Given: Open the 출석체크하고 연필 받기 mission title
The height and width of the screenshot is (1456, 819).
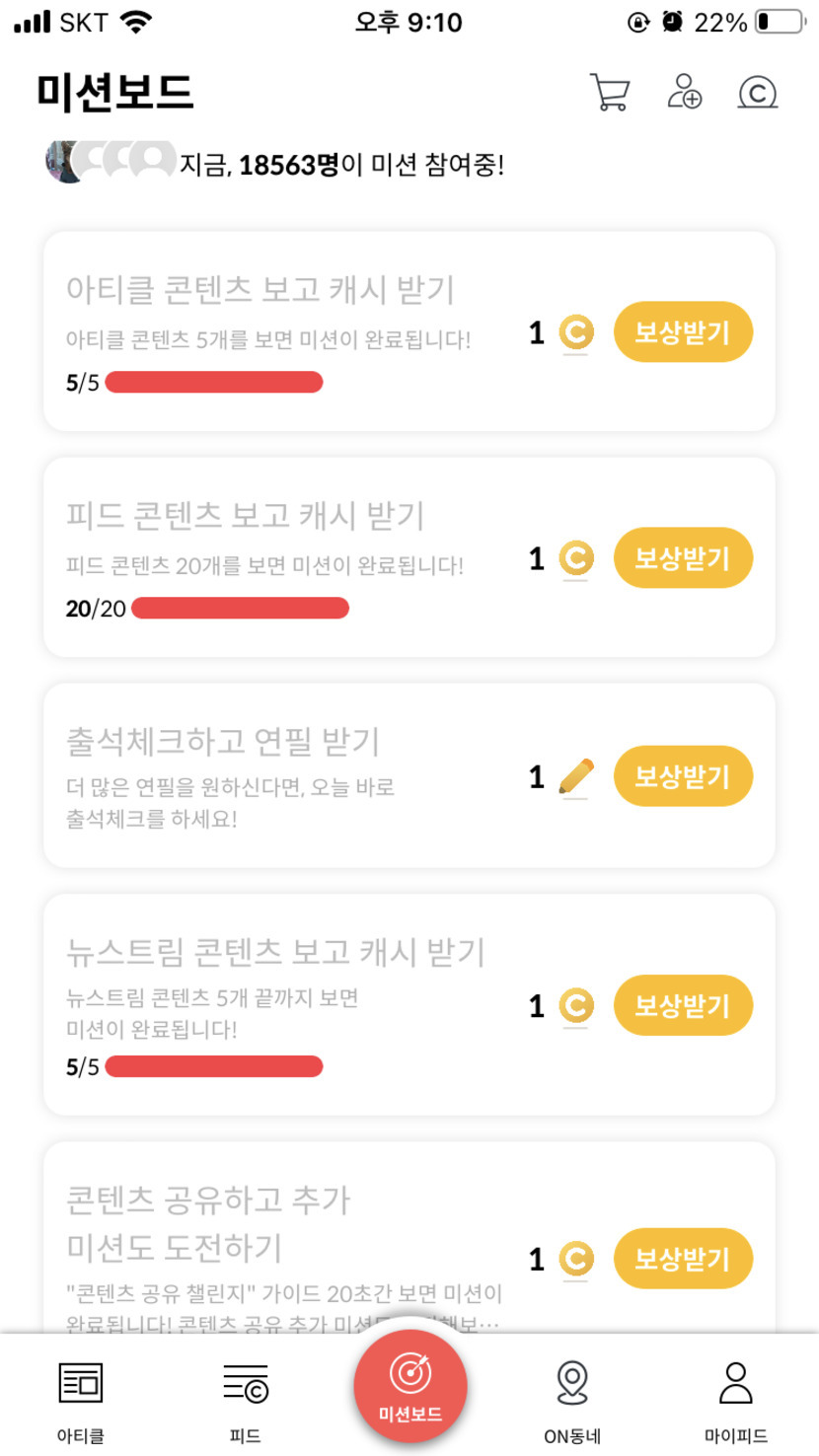Looking at the screenshot, I should [x=223, y=742].
